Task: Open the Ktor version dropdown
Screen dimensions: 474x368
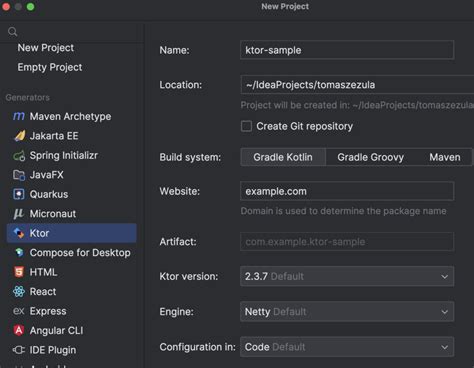Action: [x=347, y=276]
